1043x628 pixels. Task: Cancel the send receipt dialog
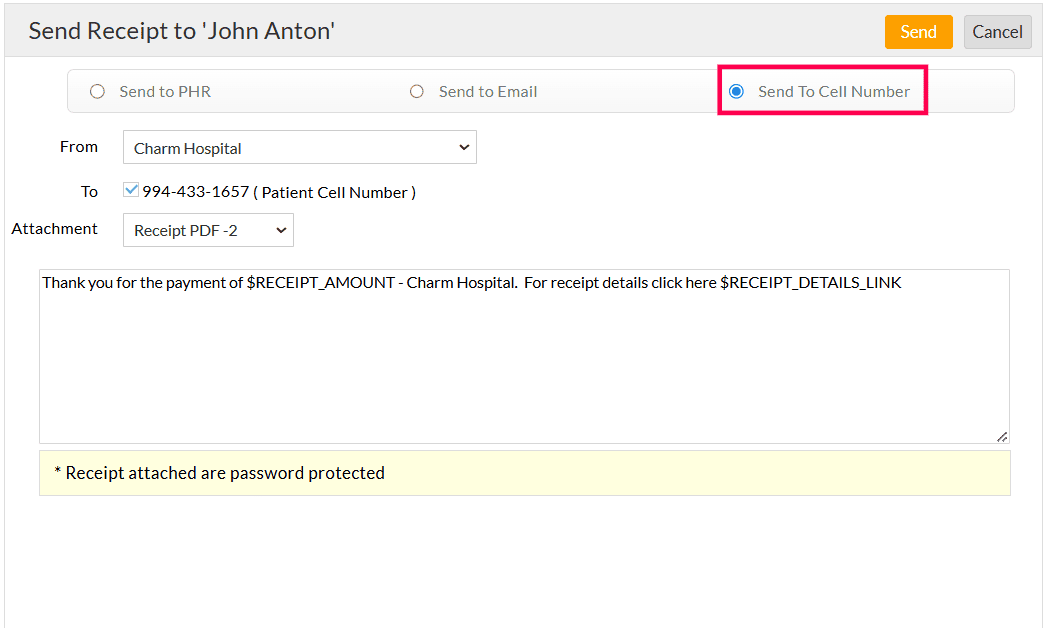pyautogui.click(x=997, y=32)
